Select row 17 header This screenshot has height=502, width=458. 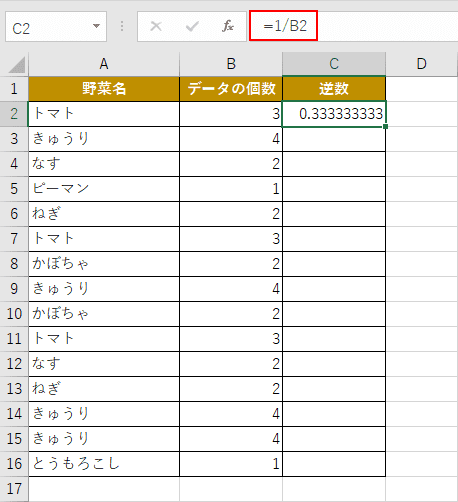(14, 489)
